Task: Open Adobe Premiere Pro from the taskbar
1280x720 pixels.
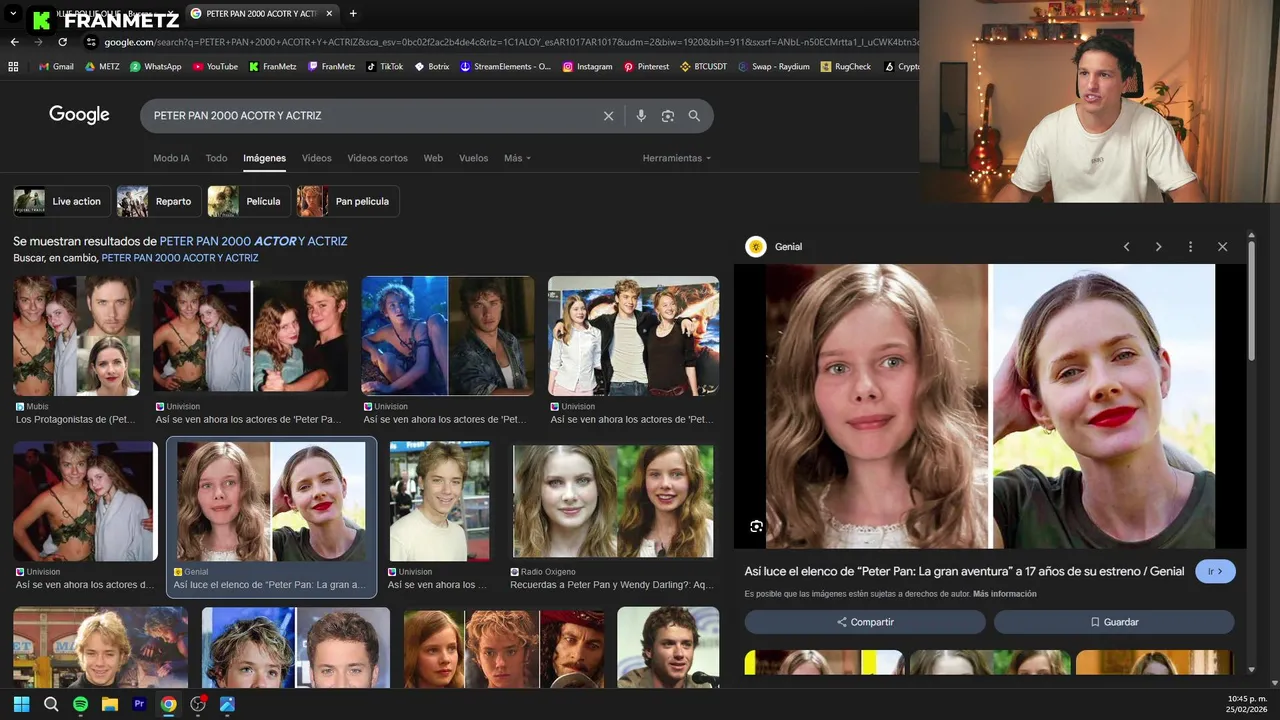Action: pos(139,704)
